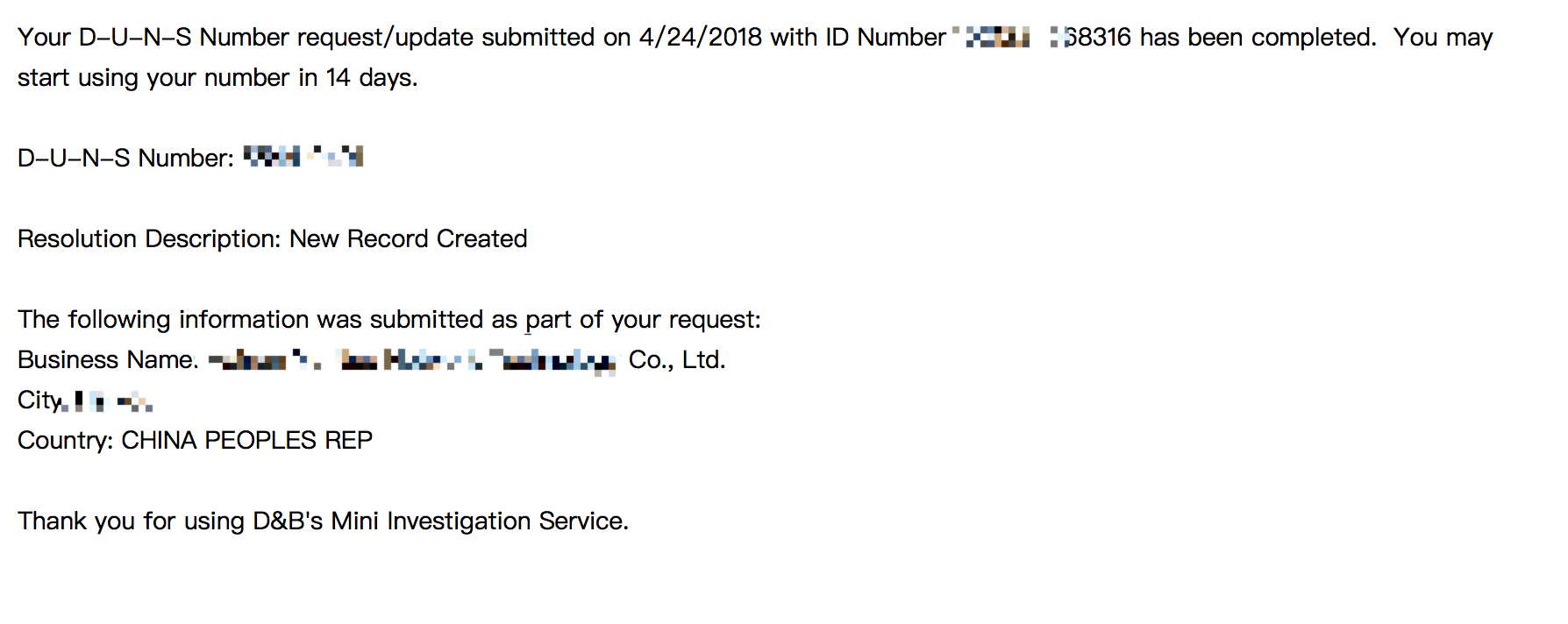Click the 'City' label
This screenshot has height=624, width=1568.
click(40, 401)
